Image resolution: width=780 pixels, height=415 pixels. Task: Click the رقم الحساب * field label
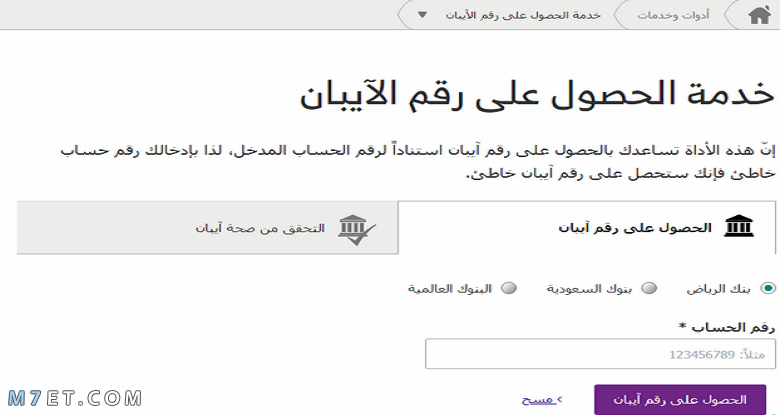(x=727, y=327)
